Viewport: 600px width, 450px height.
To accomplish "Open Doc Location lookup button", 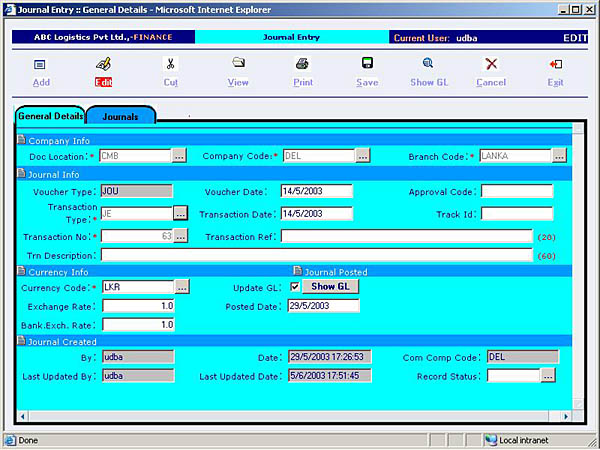I will pyautogui.click(x=180, y=156).
